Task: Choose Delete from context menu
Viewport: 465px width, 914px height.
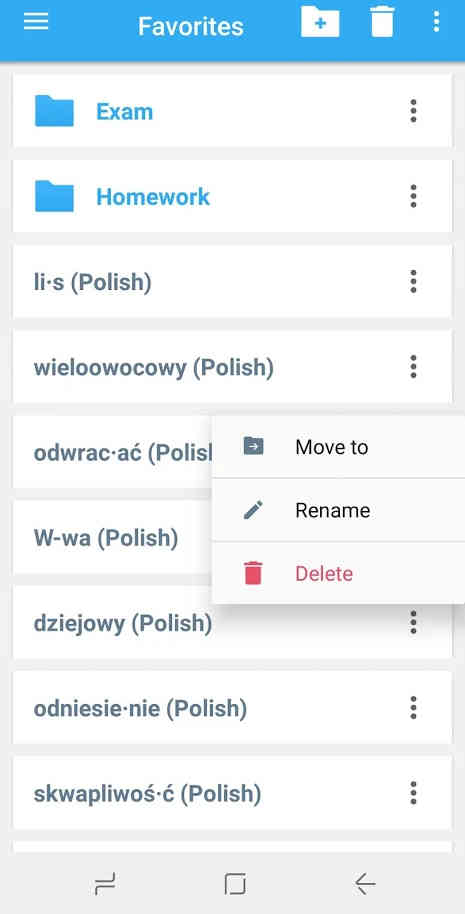Action: [339, 573]
